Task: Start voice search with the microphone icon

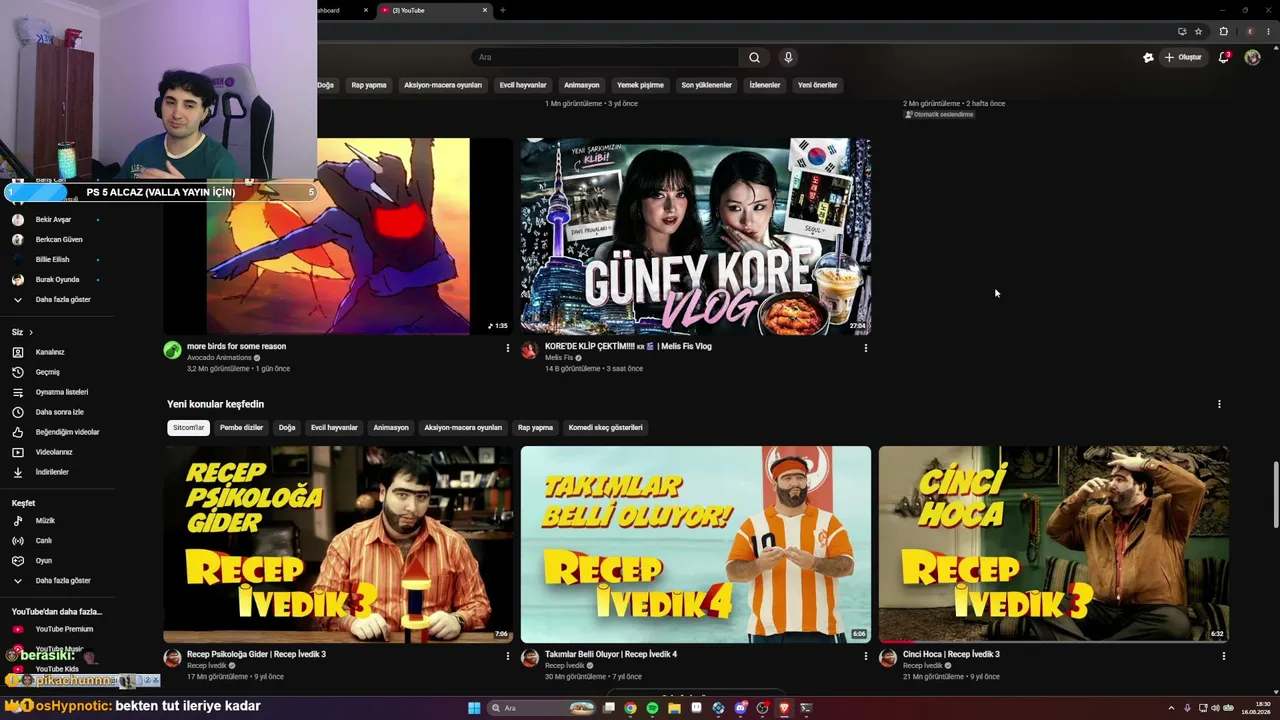Action: point(788,57)
